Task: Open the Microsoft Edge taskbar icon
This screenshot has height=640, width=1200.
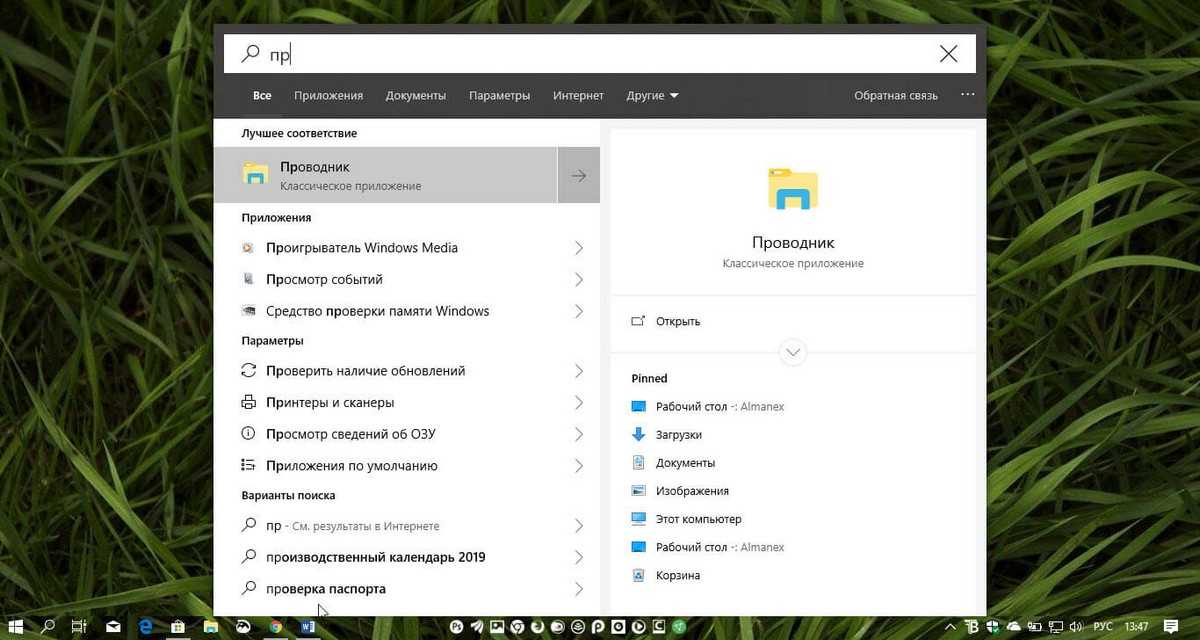Action: [146, 627]
